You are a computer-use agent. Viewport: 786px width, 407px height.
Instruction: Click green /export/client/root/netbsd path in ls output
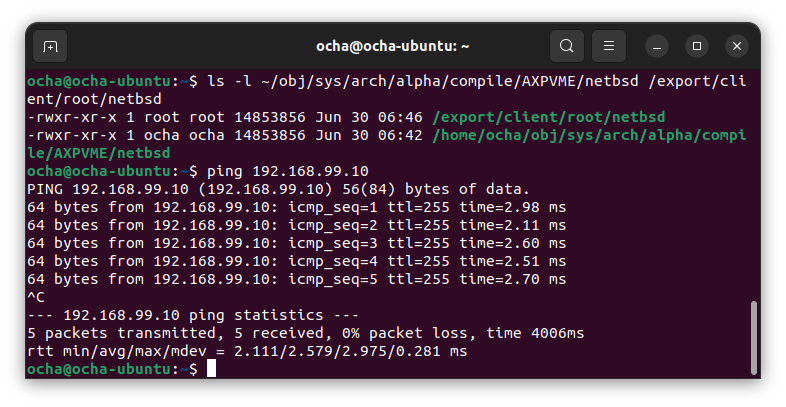tap(548, 117)
